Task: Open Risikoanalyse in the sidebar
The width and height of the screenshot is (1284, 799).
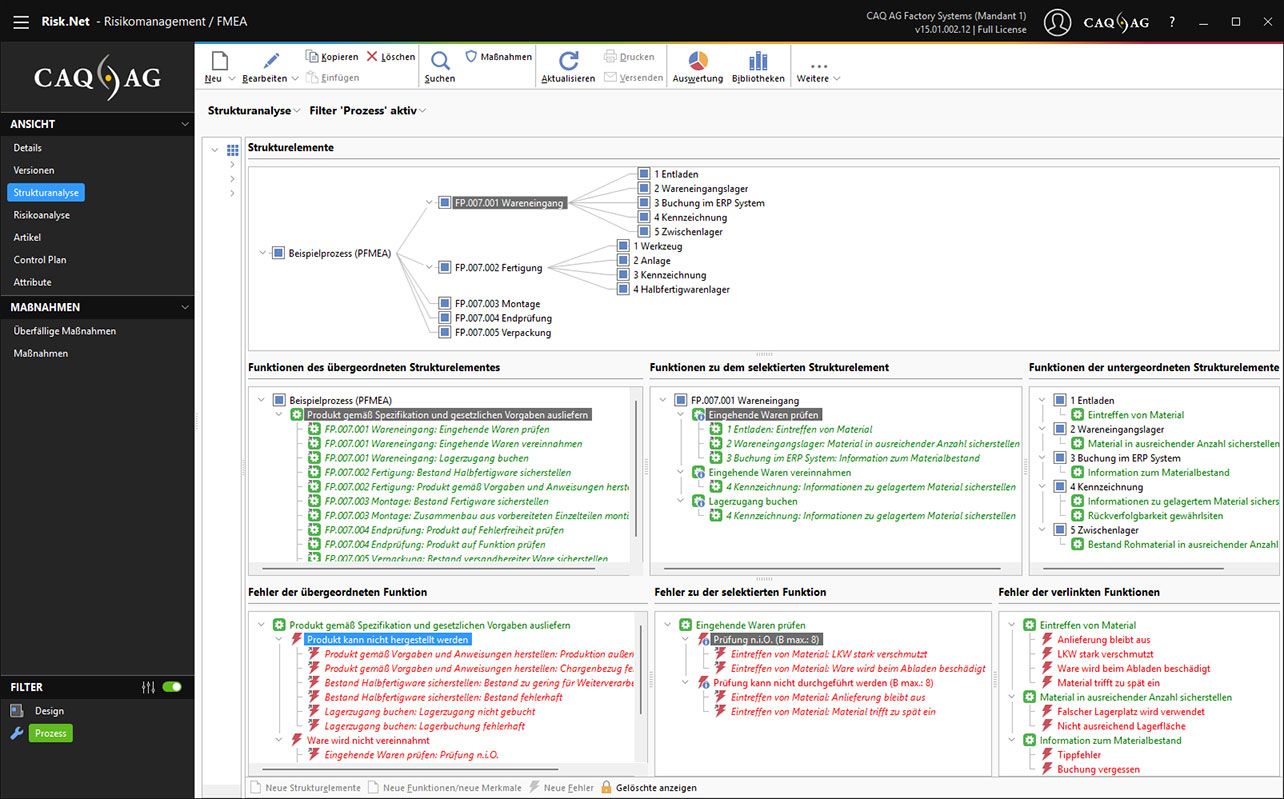Action: pyautogui.click(x=42, y=215)
